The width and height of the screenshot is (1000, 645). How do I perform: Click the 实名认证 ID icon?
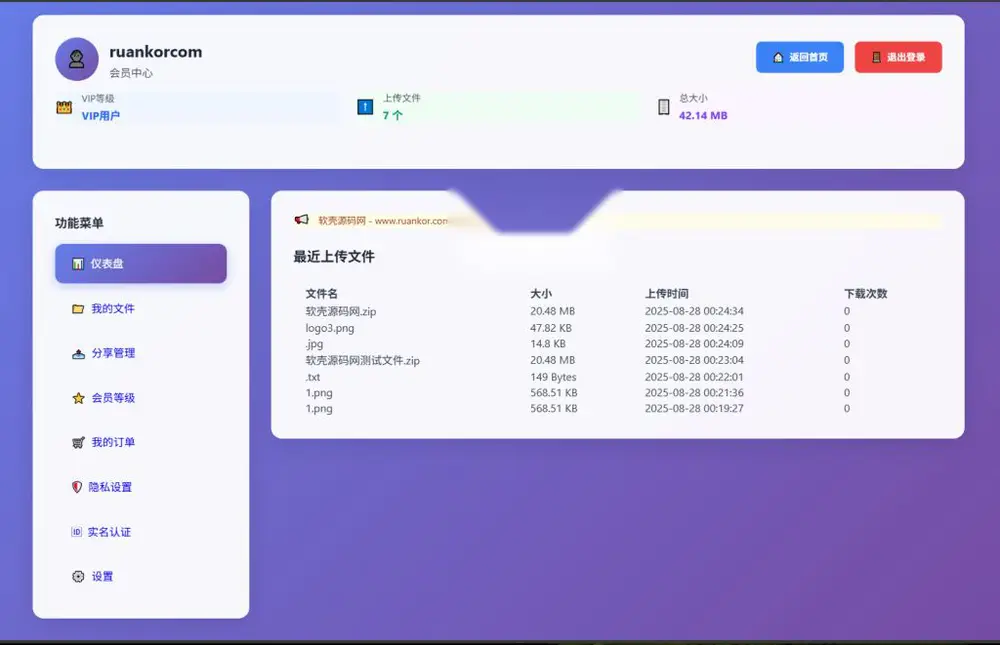point(77,531)
